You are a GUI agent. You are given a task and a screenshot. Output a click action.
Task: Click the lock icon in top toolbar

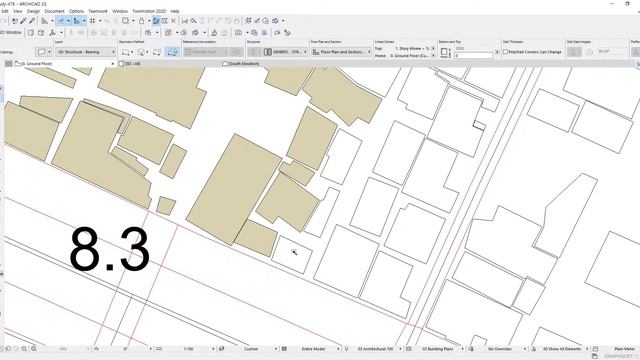(x=142, y=21)
